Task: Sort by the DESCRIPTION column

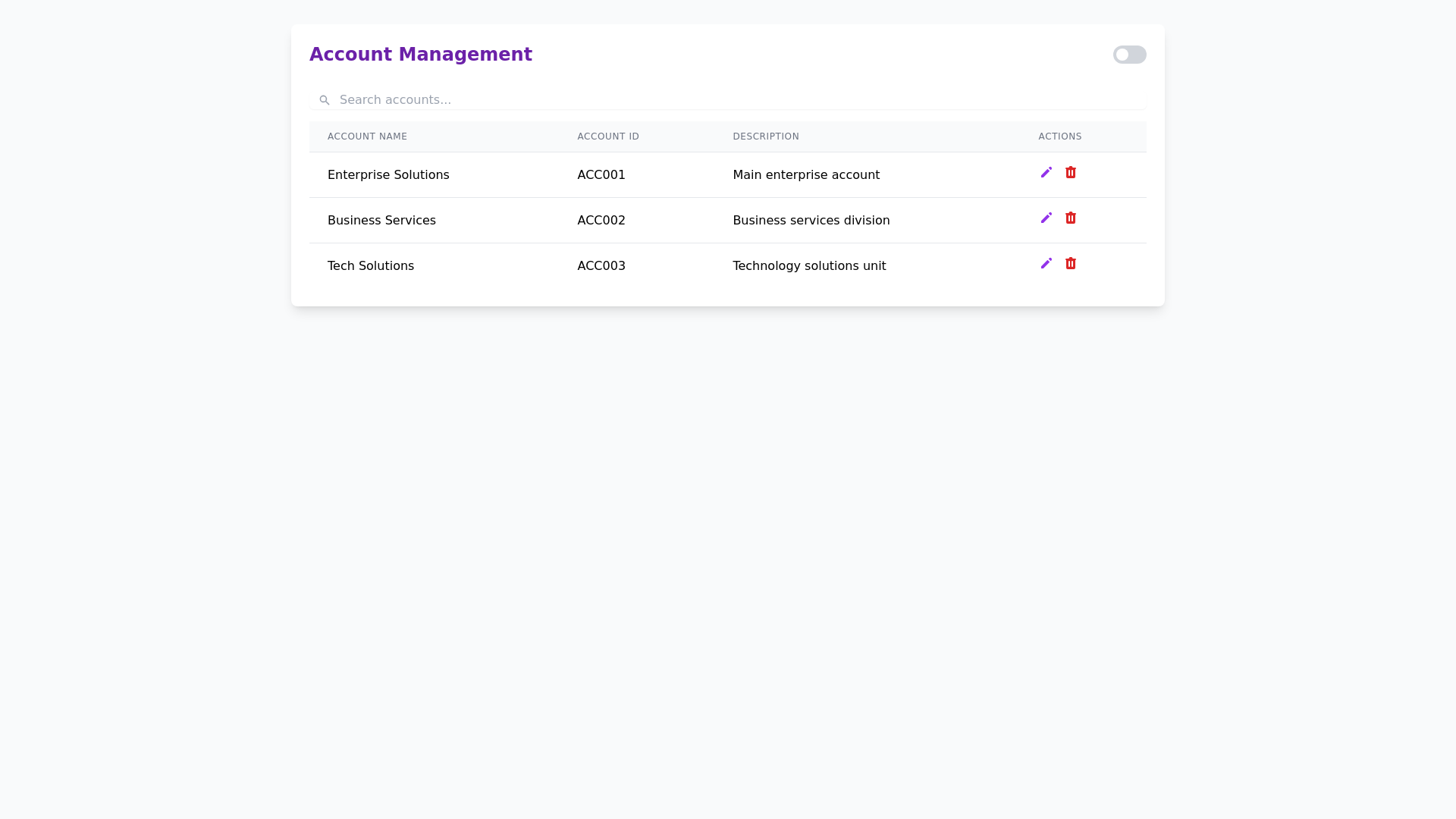Action: (766, 136)
